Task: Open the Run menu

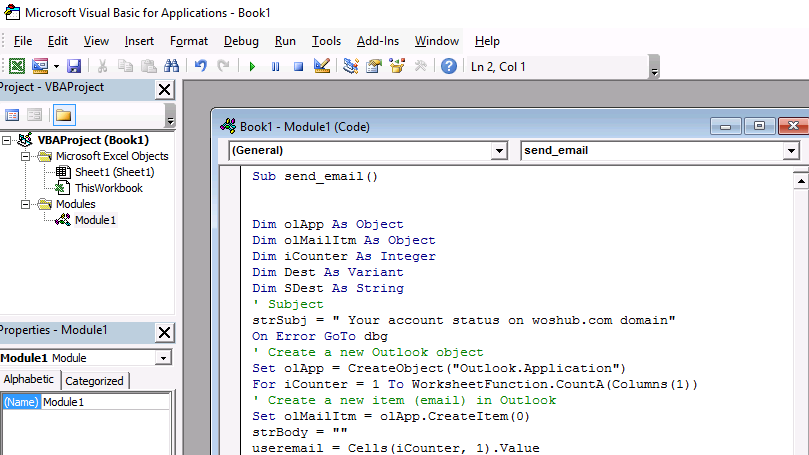Action: coord(285,41)
